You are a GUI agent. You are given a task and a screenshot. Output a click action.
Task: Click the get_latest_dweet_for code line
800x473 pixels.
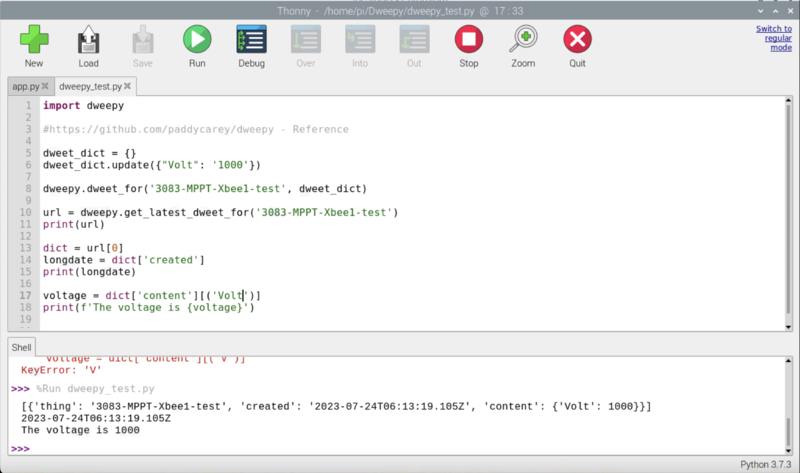[220, 212]
